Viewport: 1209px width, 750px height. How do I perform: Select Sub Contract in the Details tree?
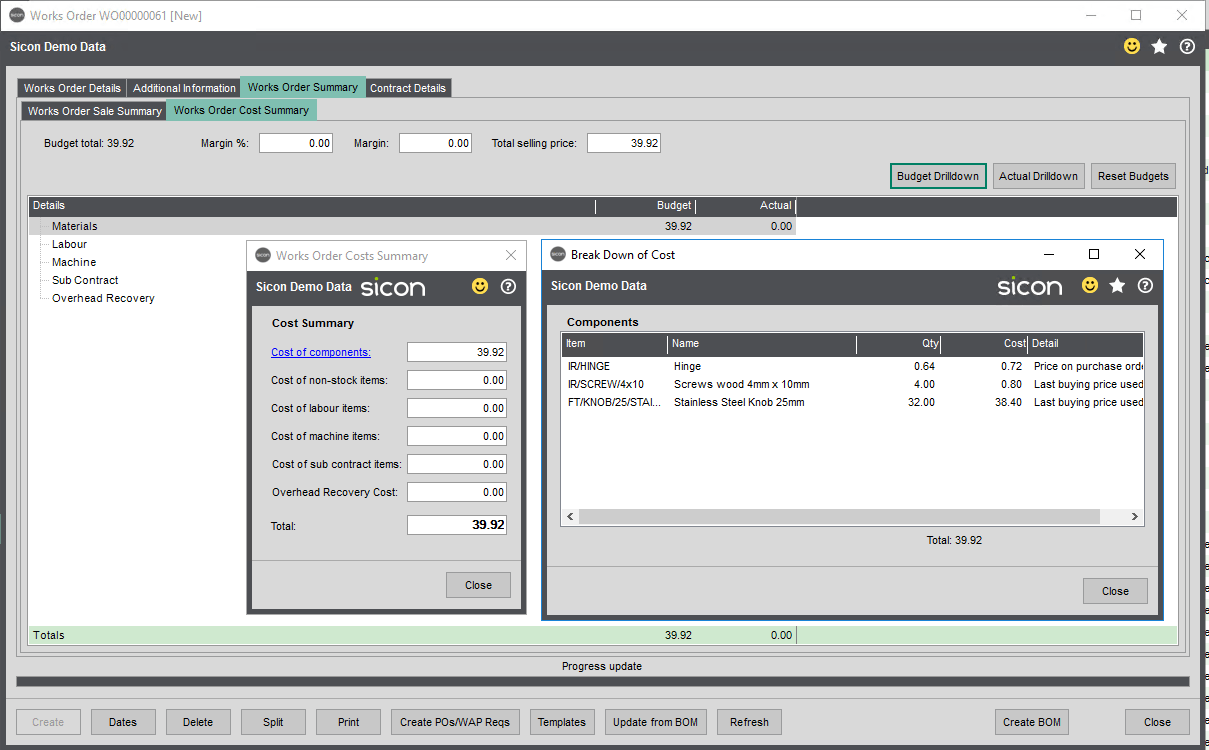point(85,280)
